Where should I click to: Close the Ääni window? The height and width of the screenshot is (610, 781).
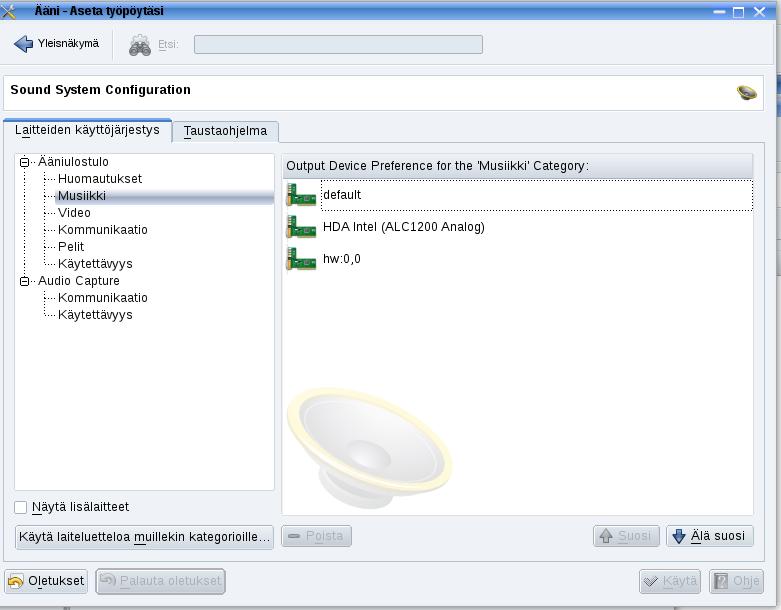[x=759, y=11]
